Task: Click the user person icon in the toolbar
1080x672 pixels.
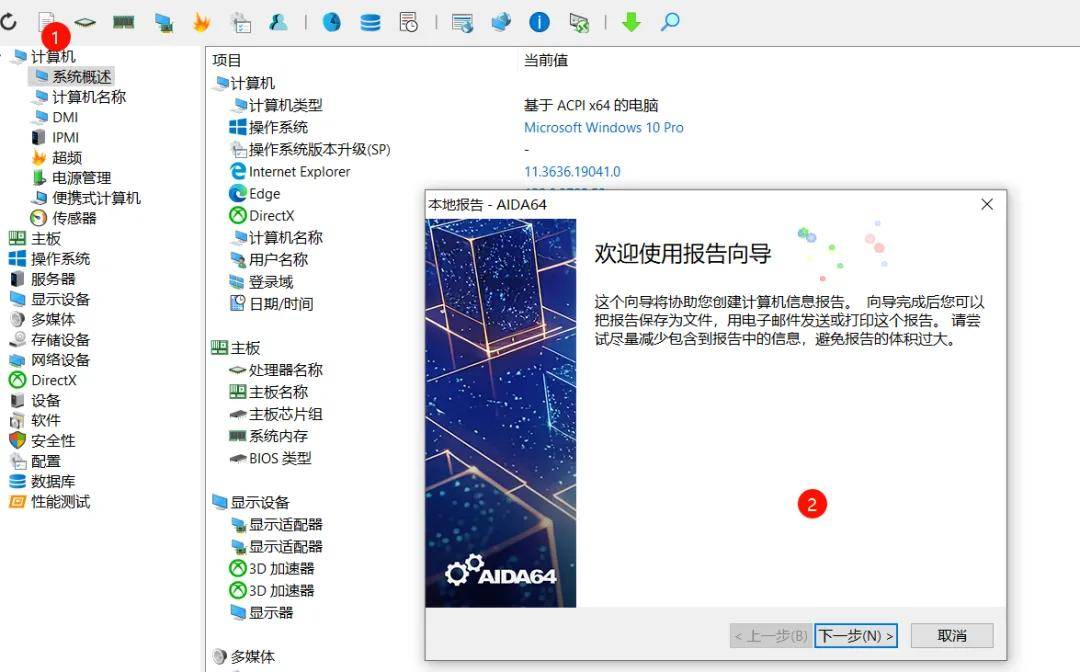Action: pyautogui.click(x=278, y=23)
